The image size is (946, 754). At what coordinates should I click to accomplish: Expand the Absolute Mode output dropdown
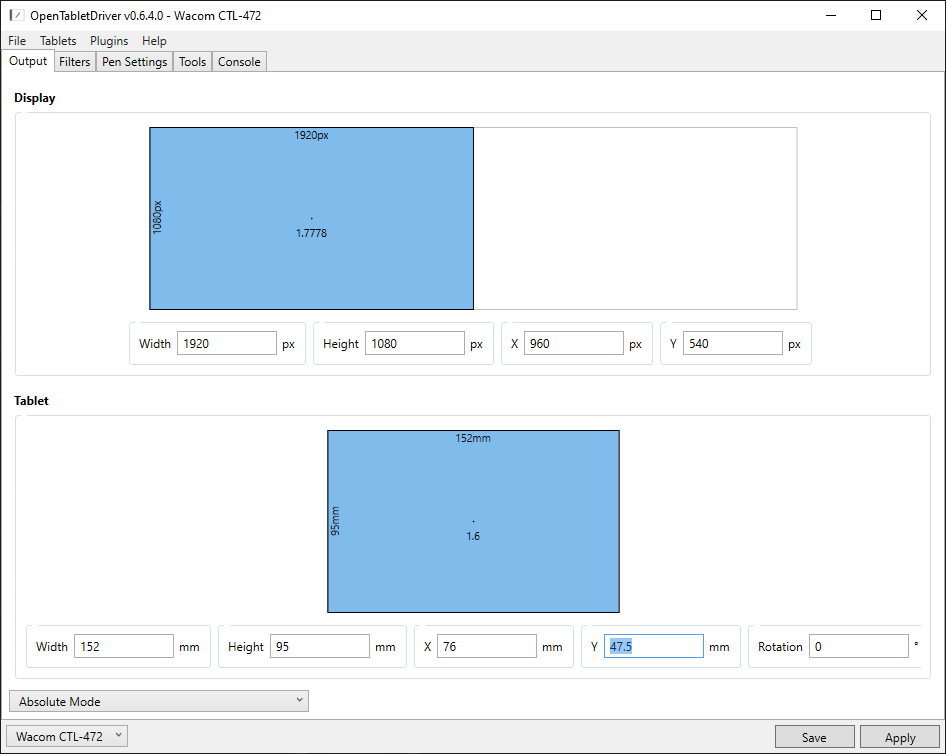158,701
